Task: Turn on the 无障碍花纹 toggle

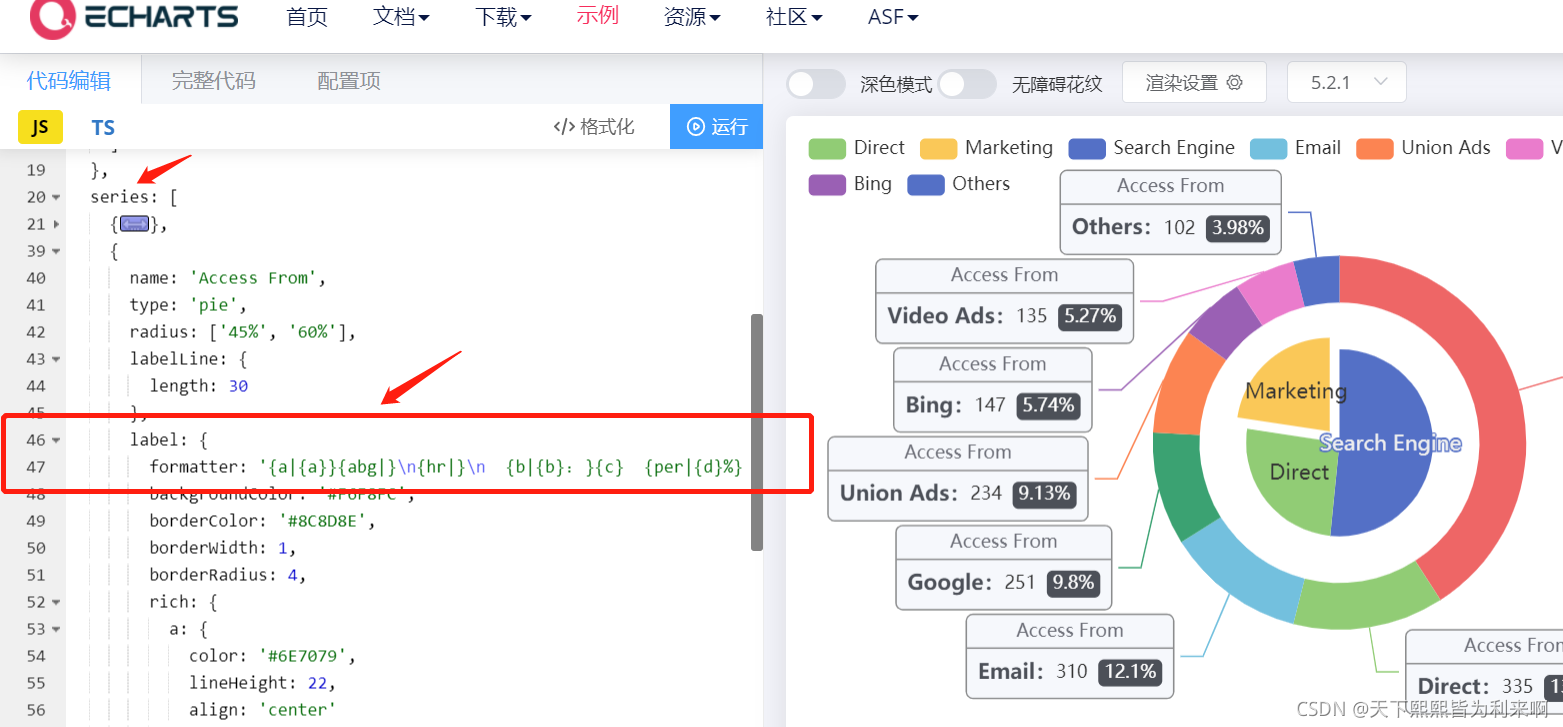Action: [x=966, y=84]
